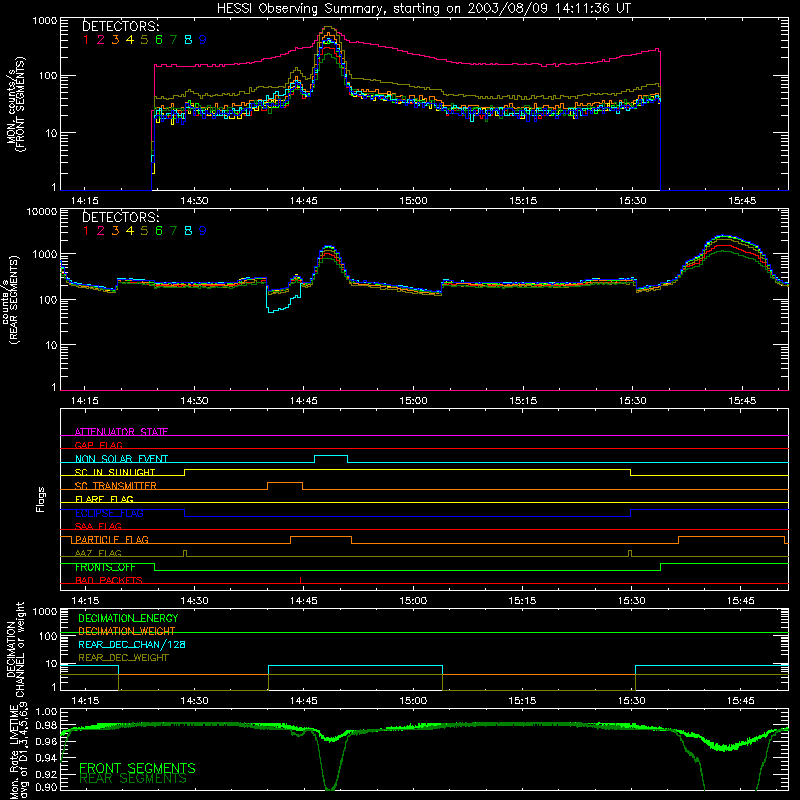Click 14:45 tick label under front segments plot

[x=304, y=201]
